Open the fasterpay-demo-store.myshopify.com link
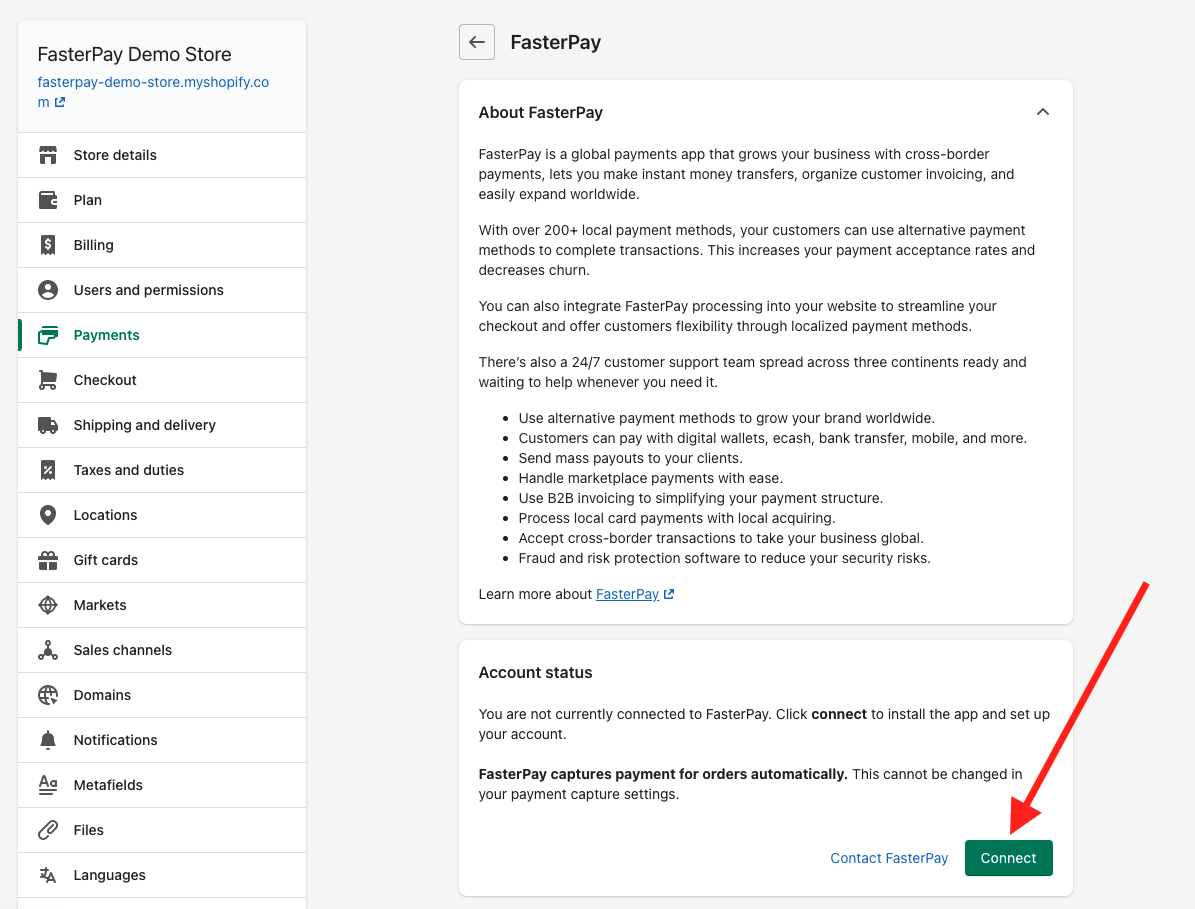This screenshot has width=1195, height=909. pos(153,92)
